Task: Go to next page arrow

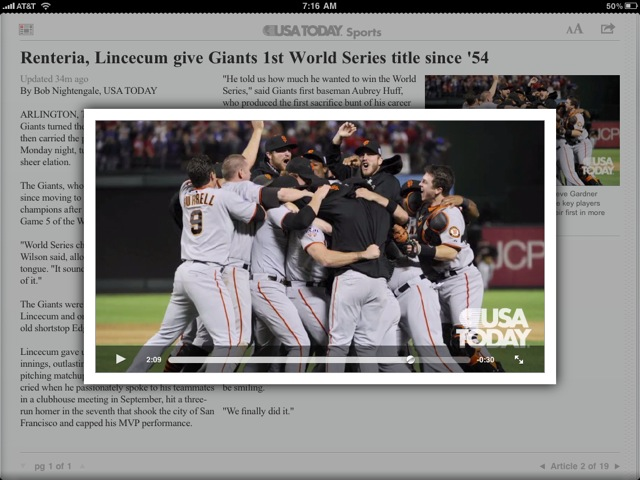Action: point(82,466)
